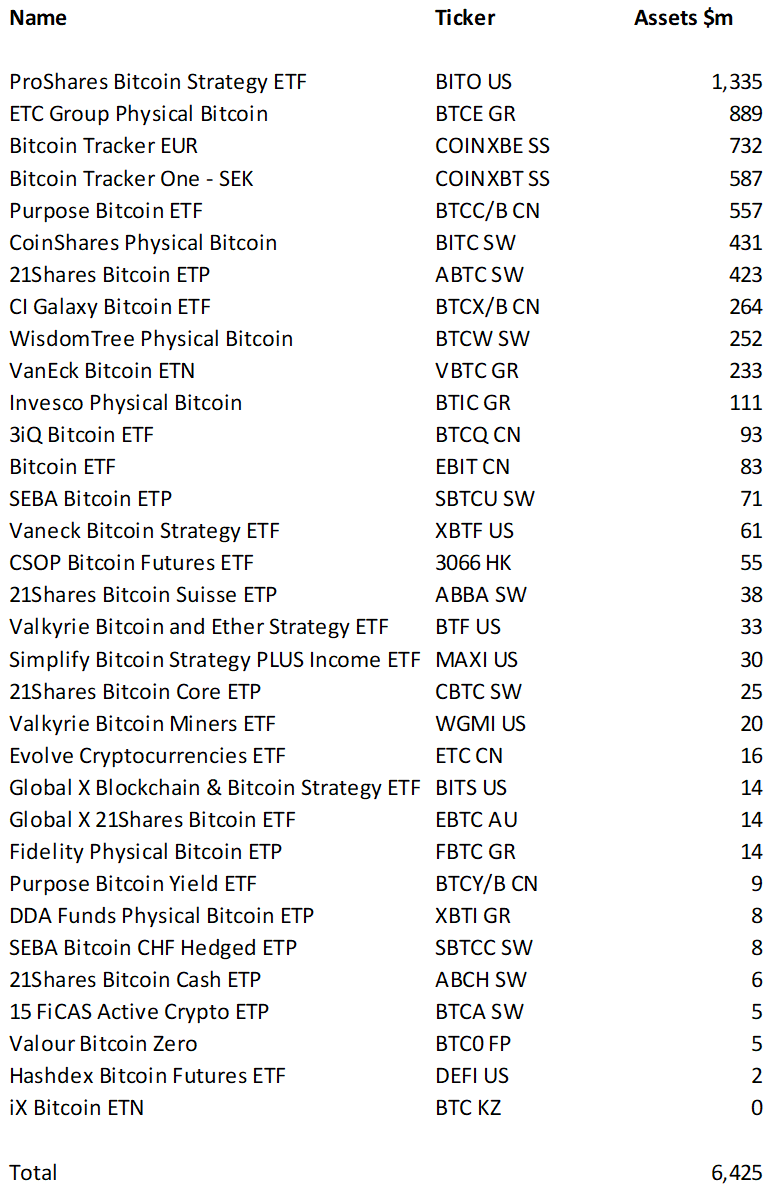
Task: Select the Purpose Bitcoin ETF name cell
Action: pos(106,211)
